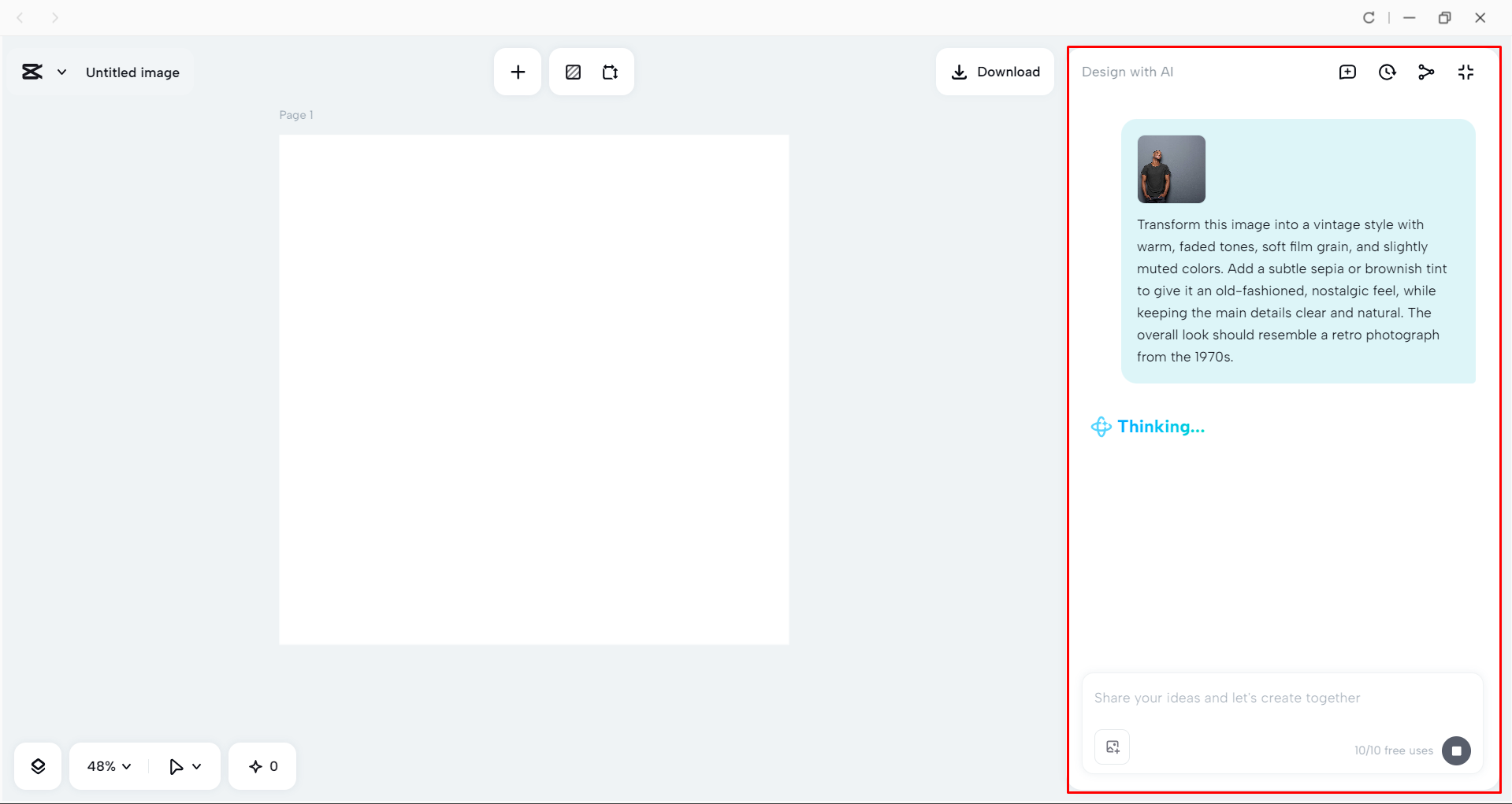1512x804 pixels.
Task: Collapse the Design with AI panel
Action: 1466,72
